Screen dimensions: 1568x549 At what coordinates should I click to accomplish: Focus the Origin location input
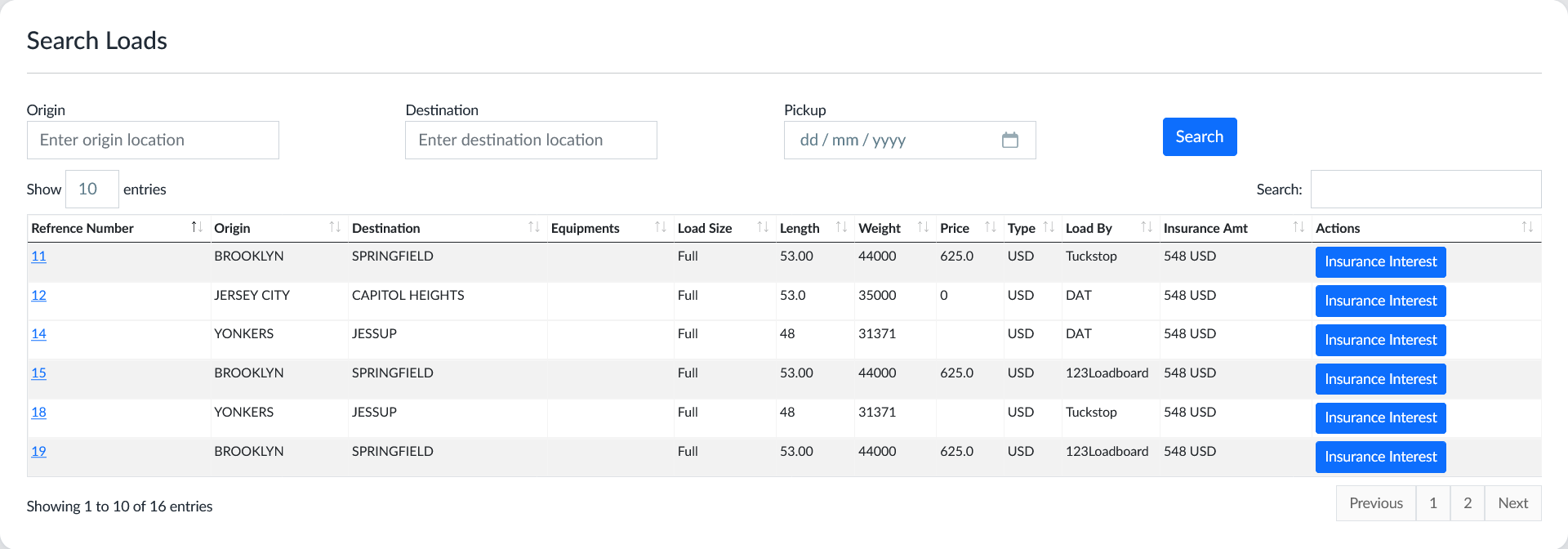click(153, 140)
